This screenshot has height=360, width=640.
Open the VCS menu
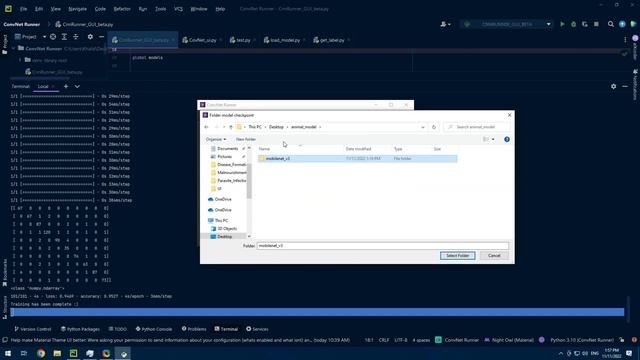178,9
